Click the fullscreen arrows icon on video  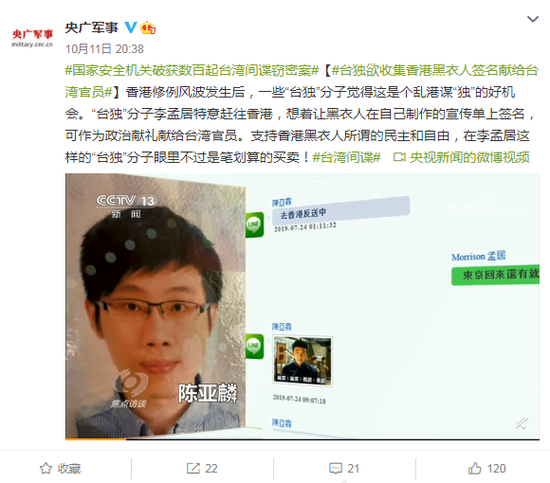pos(522,423)
